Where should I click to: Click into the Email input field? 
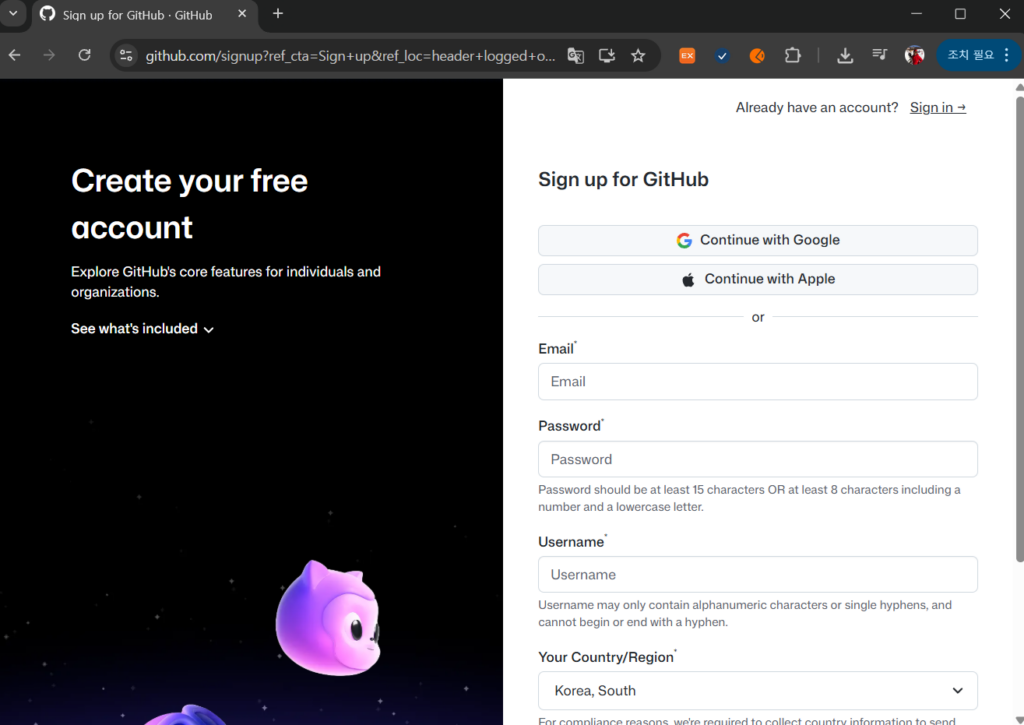(757, 382)
